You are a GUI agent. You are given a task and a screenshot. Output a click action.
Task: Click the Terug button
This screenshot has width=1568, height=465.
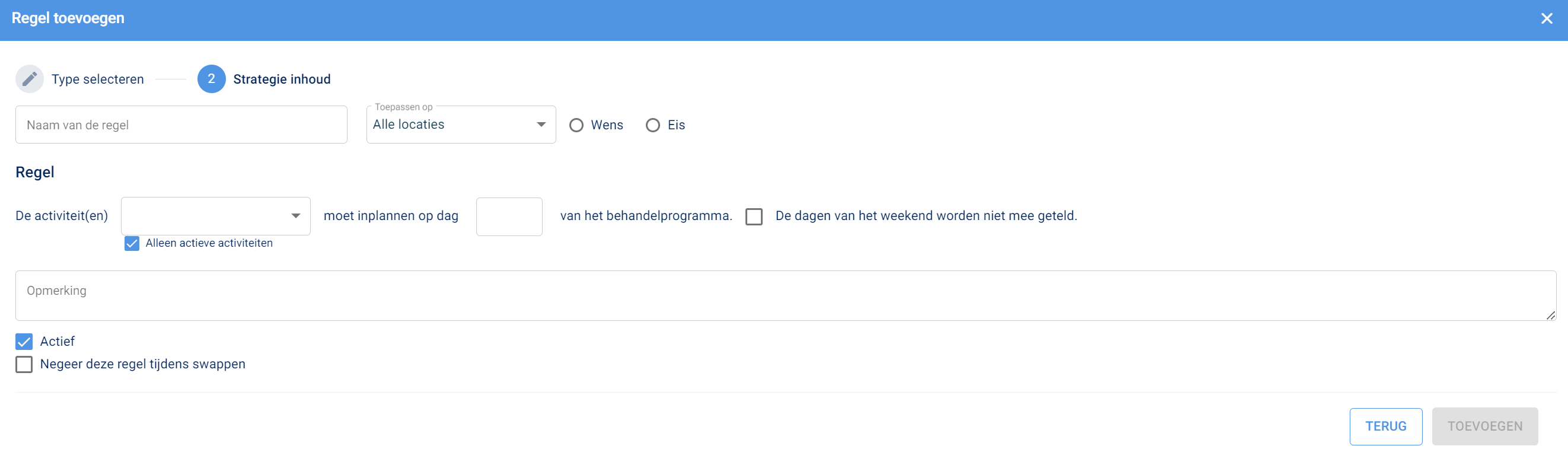pos(1385,426)
